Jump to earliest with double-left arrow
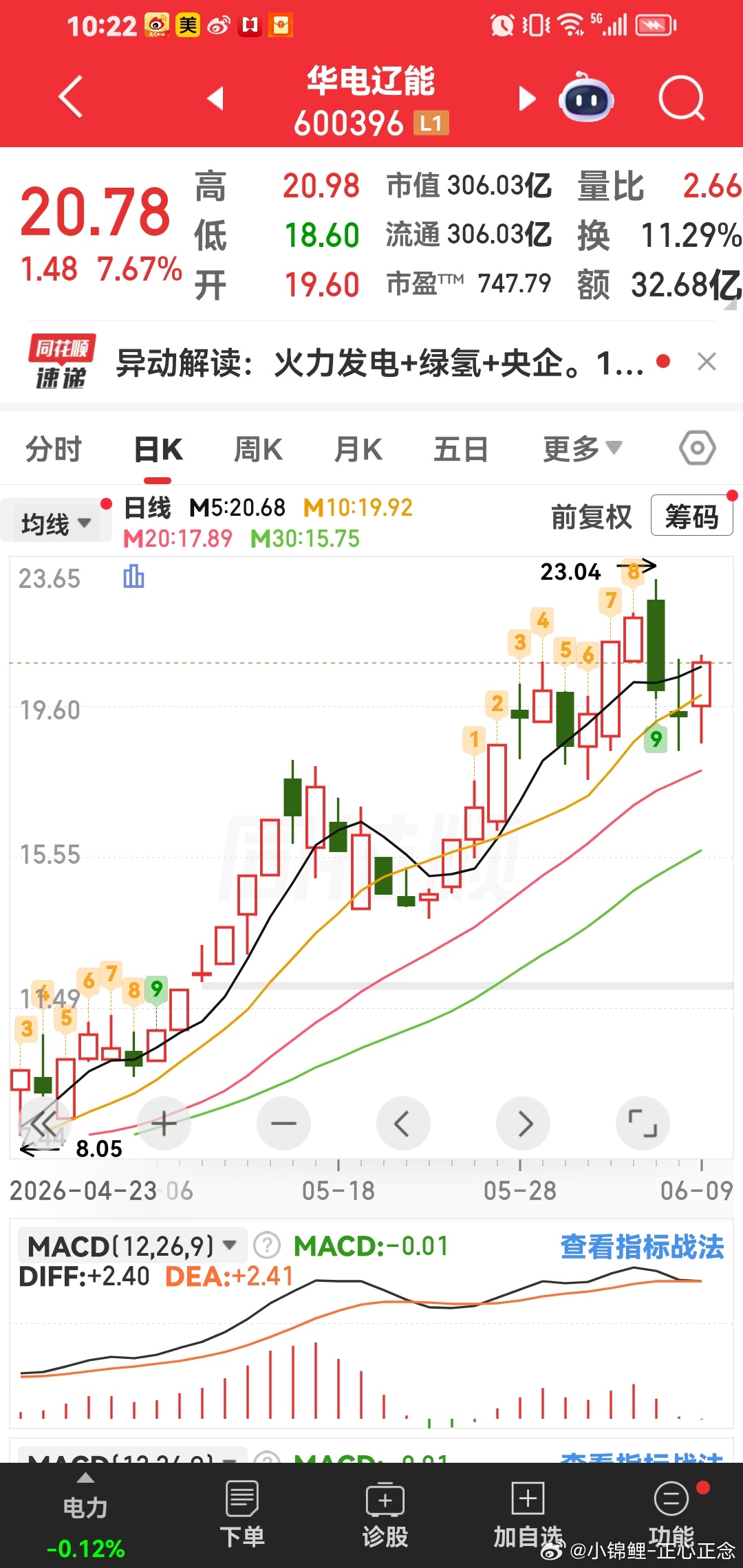Image resolution: width=743 pixels, height=1568 pixels. click(45, 1124)
